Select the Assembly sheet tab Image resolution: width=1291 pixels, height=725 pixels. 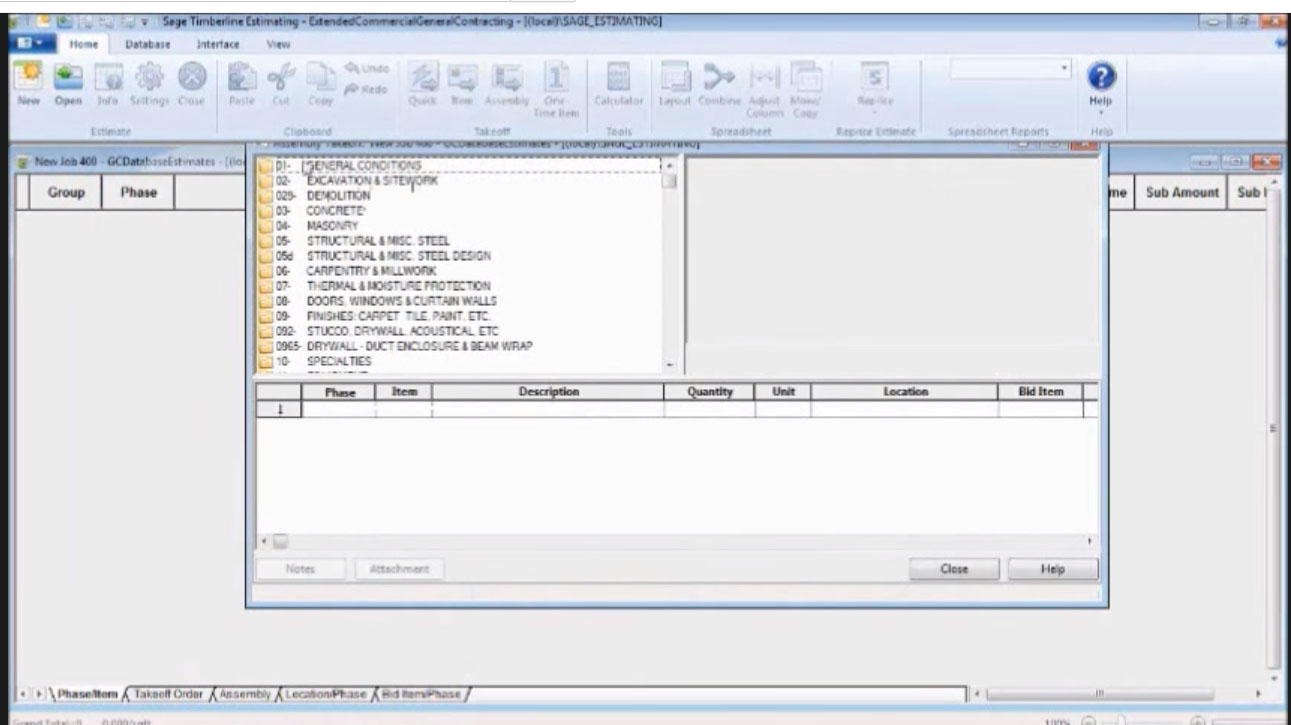tap(244, 692)
